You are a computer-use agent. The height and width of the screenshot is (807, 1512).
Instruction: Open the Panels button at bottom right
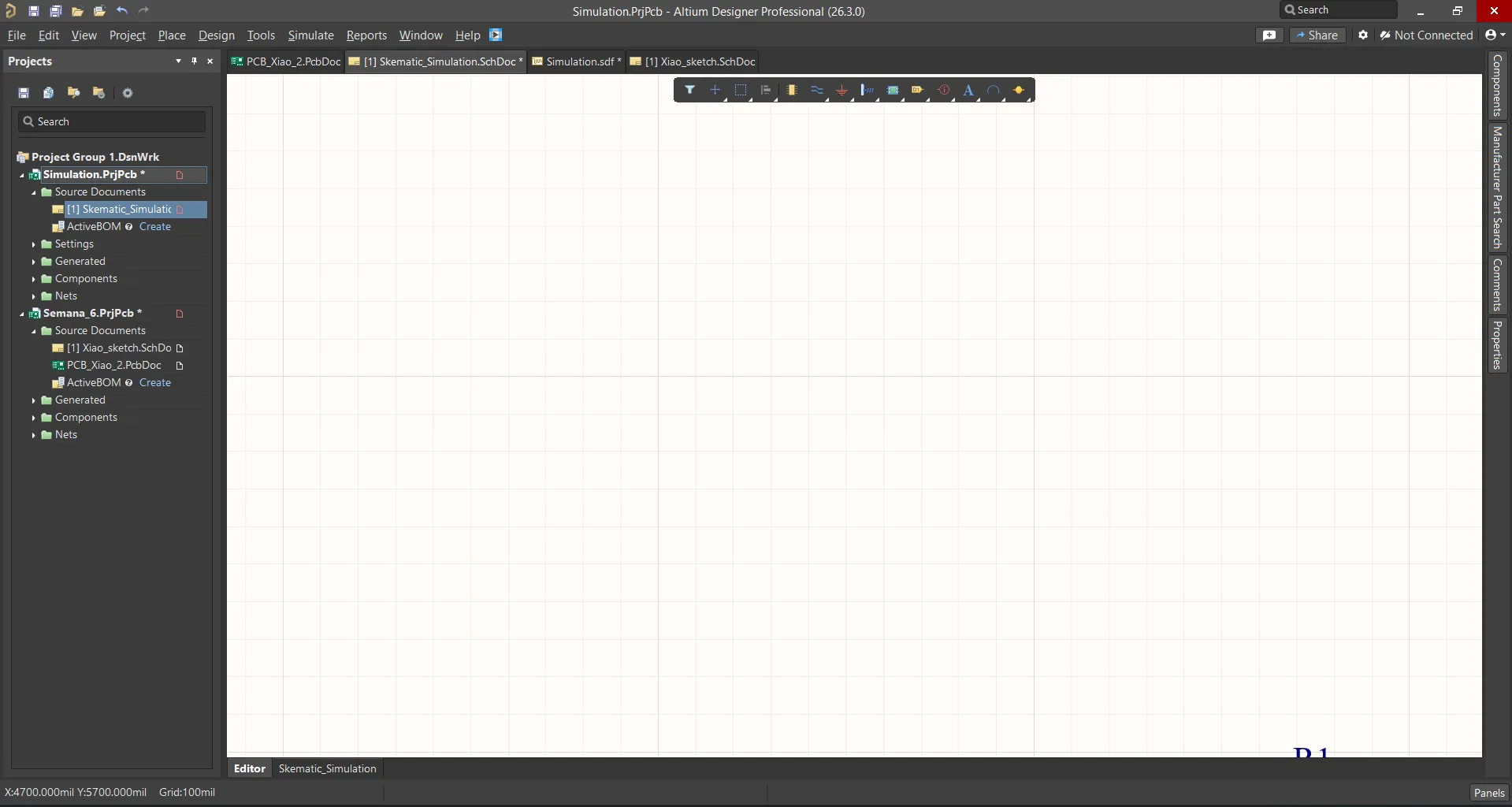1489,793
